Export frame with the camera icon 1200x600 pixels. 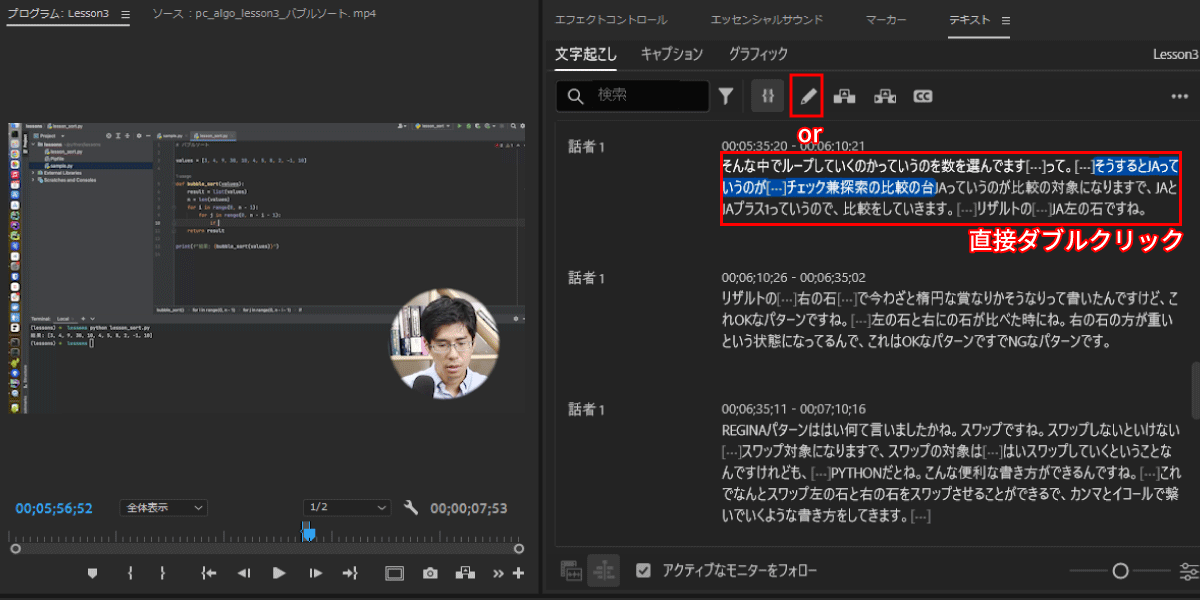coord(430,573)
